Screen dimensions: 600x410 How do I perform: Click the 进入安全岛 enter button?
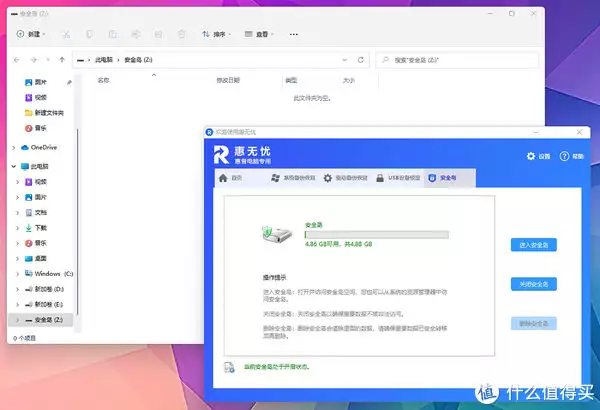533,245
